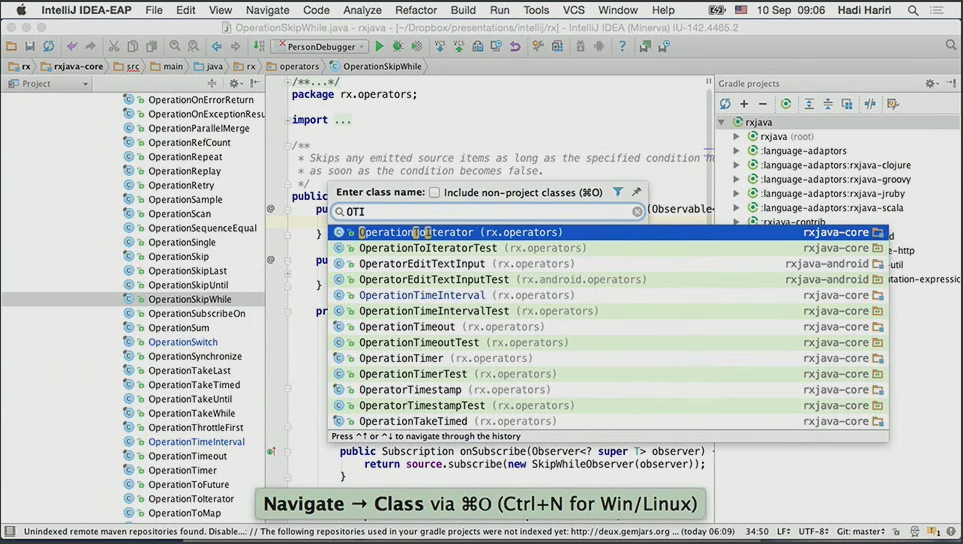Click the Git: master status widget
Screen dimensions: 963x544
click(x=862, y=531)
